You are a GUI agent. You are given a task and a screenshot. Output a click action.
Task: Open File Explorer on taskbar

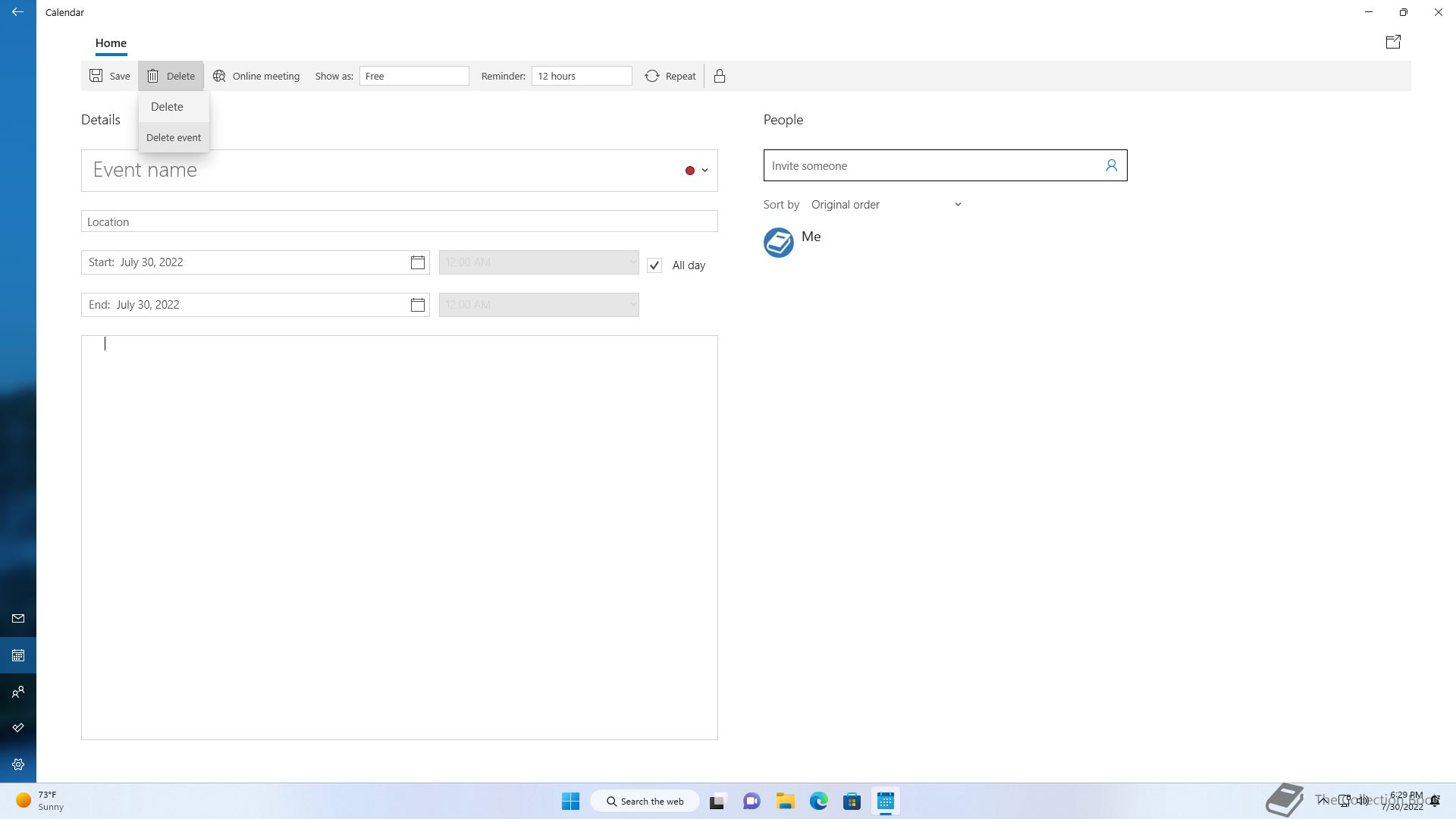click(x=785, y=801)
